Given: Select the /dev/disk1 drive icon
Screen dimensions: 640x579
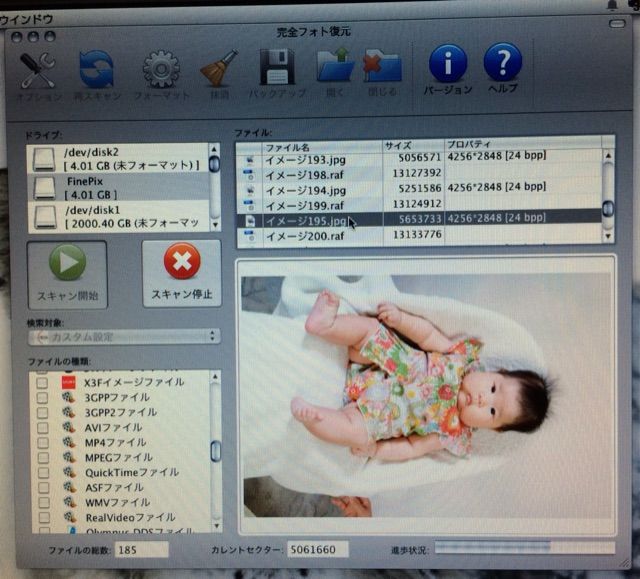Looking at the screenshot, I should [x=45, y=217].
